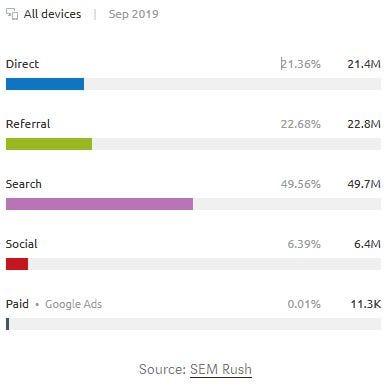The height and width of the screenshot is (385, 390).
Task: Select the Social traffic label
Action: click(22, 244)
